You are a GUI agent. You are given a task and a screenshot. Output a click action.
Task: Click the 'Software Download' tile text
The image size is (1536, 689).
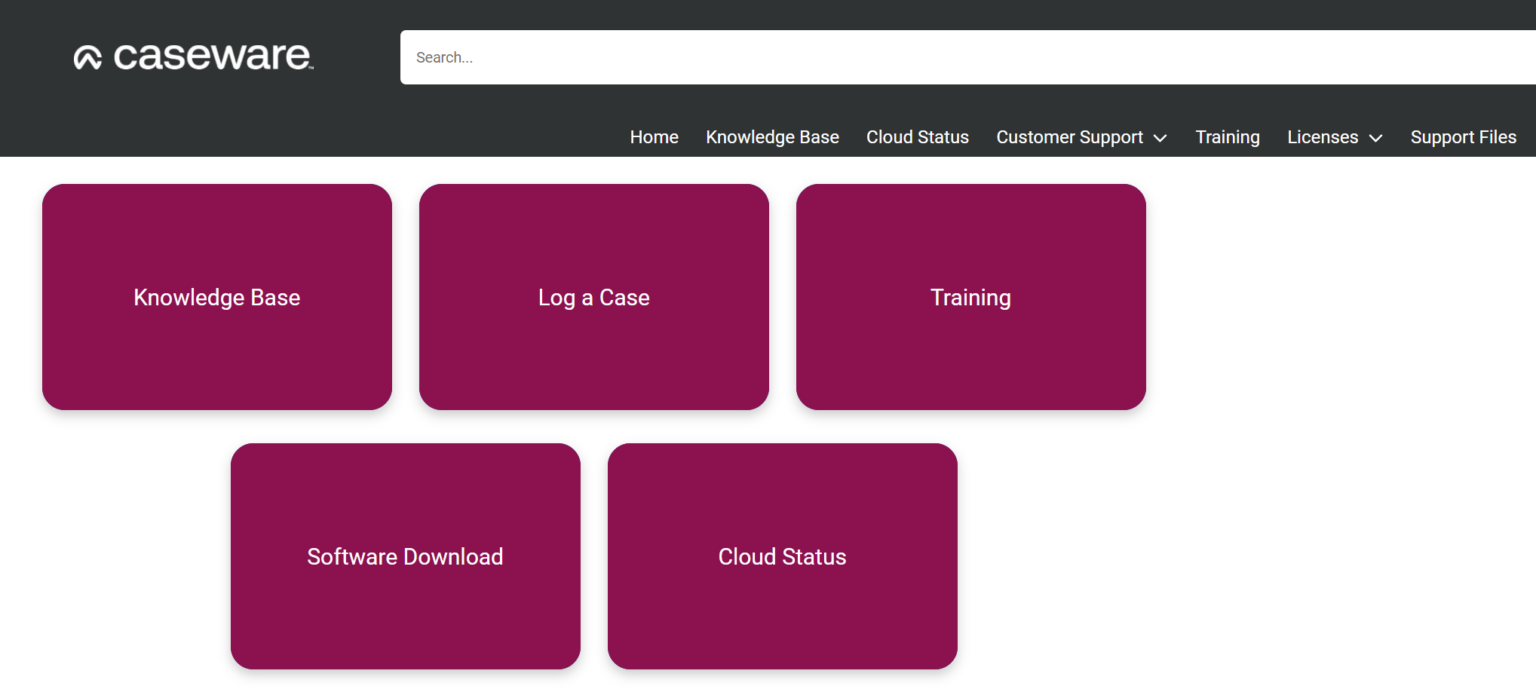405,557
